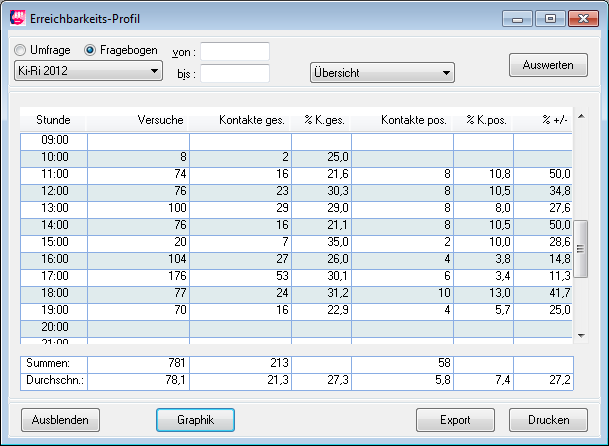Open the Ki-Ri 2012 dropdown
The height and width of the screenshot is (446, 609).
pos(88,71)
